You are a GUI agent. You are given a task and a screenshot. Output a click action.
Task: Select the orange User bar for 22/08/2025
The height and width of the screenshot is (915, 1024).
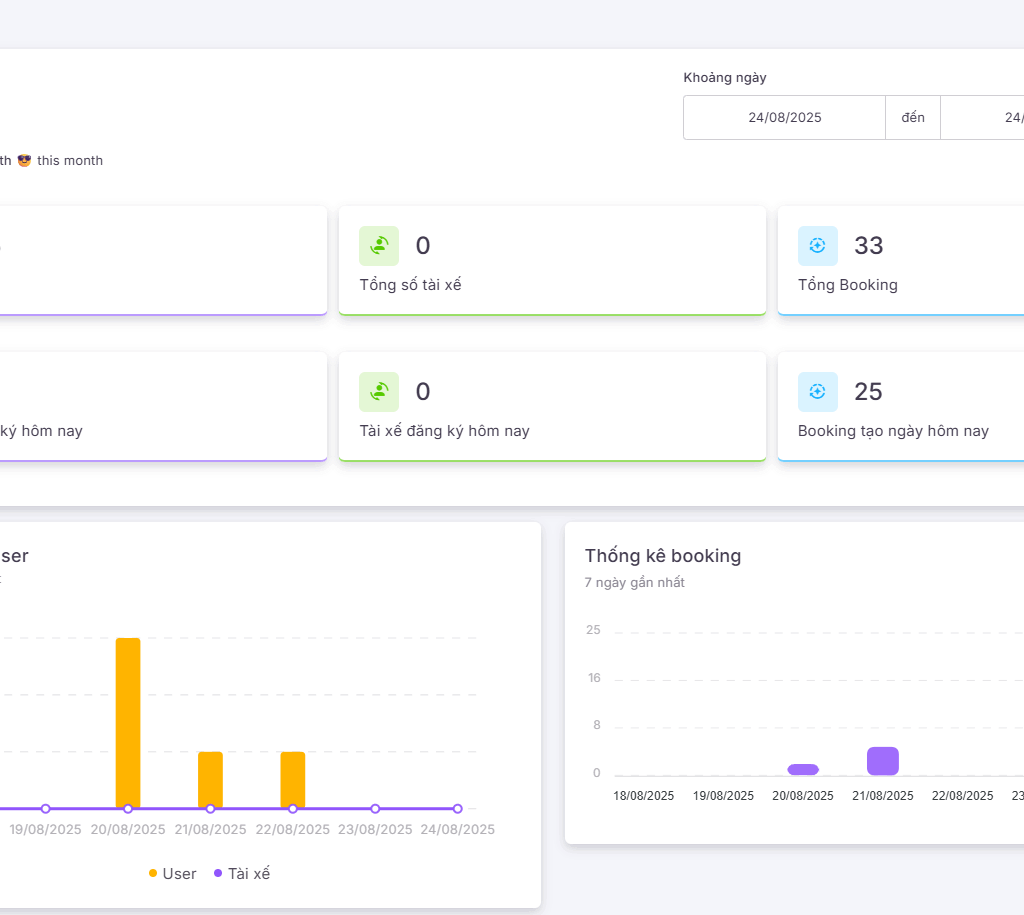[293, 779]
